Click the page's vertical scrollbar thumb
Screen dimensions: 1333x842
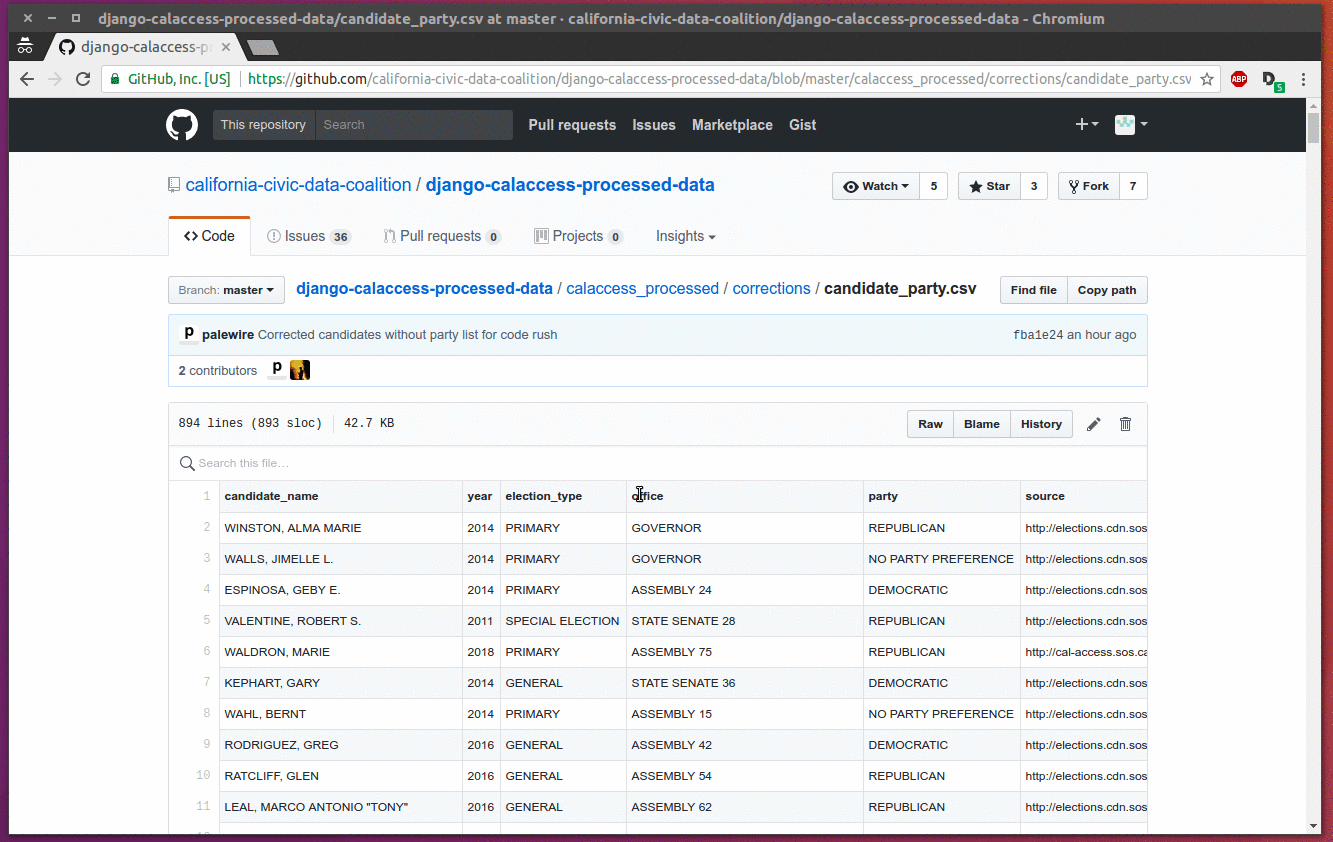click(1313, 128)
